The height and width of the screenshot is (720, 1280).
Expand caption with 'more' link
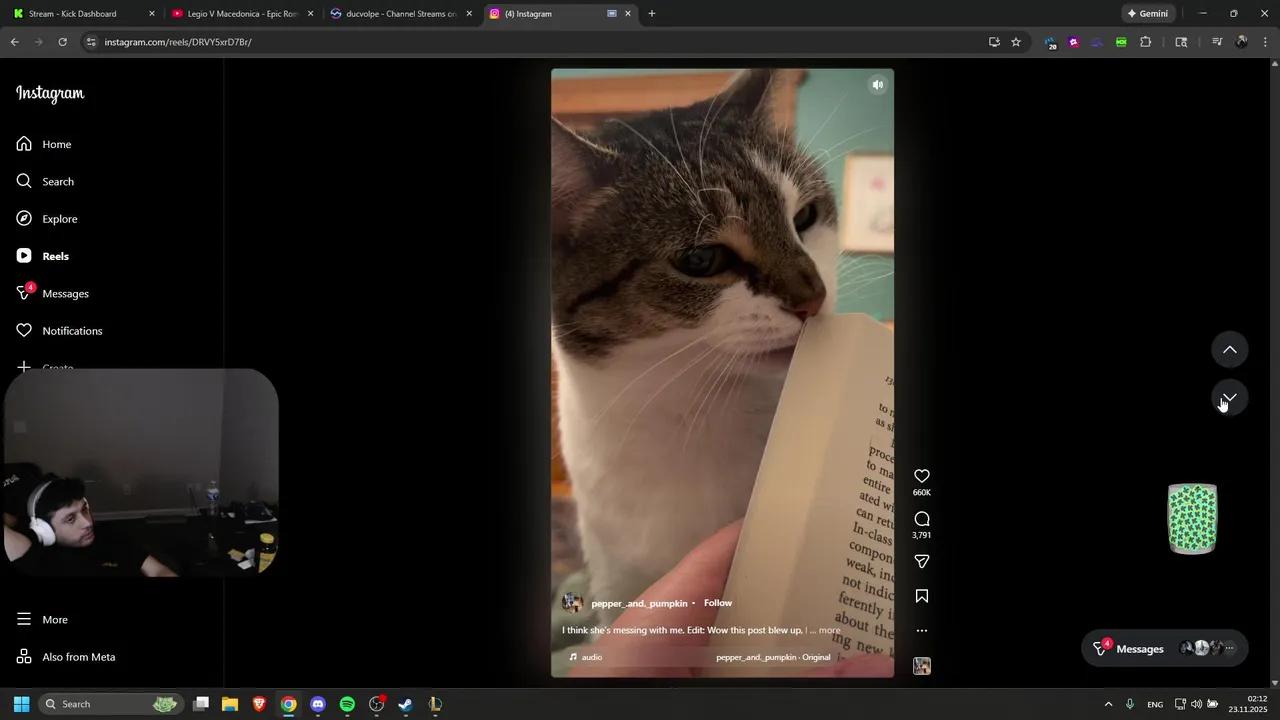[830, 630]
